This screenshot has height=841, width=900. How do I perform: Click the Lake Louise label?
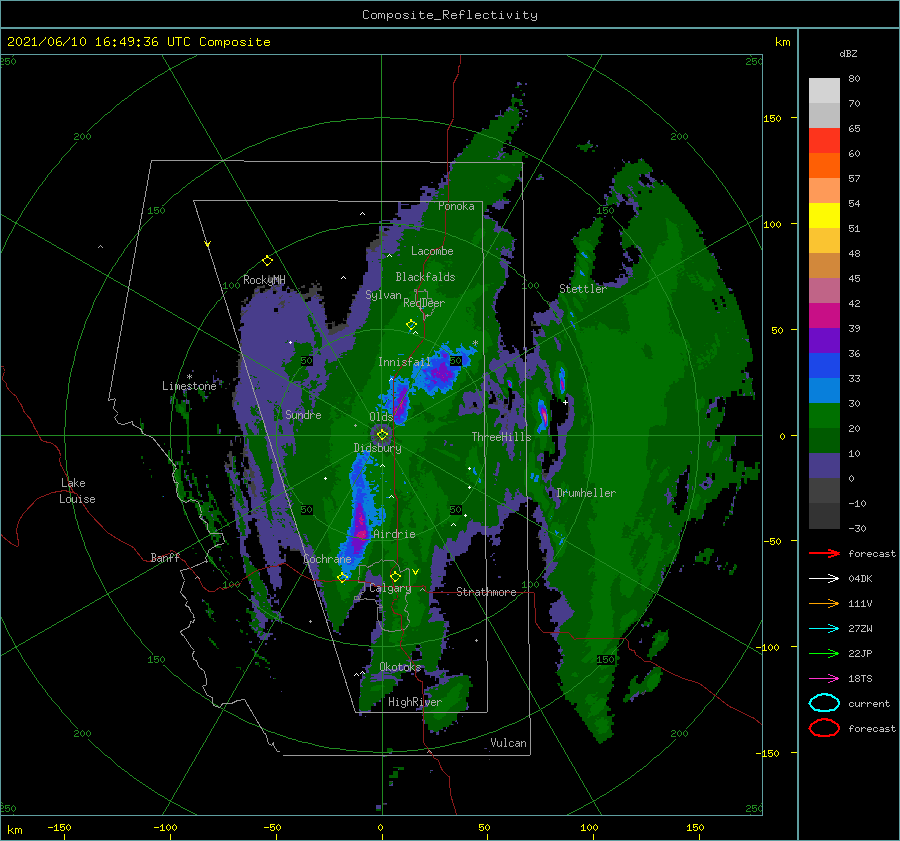[77, 491]
